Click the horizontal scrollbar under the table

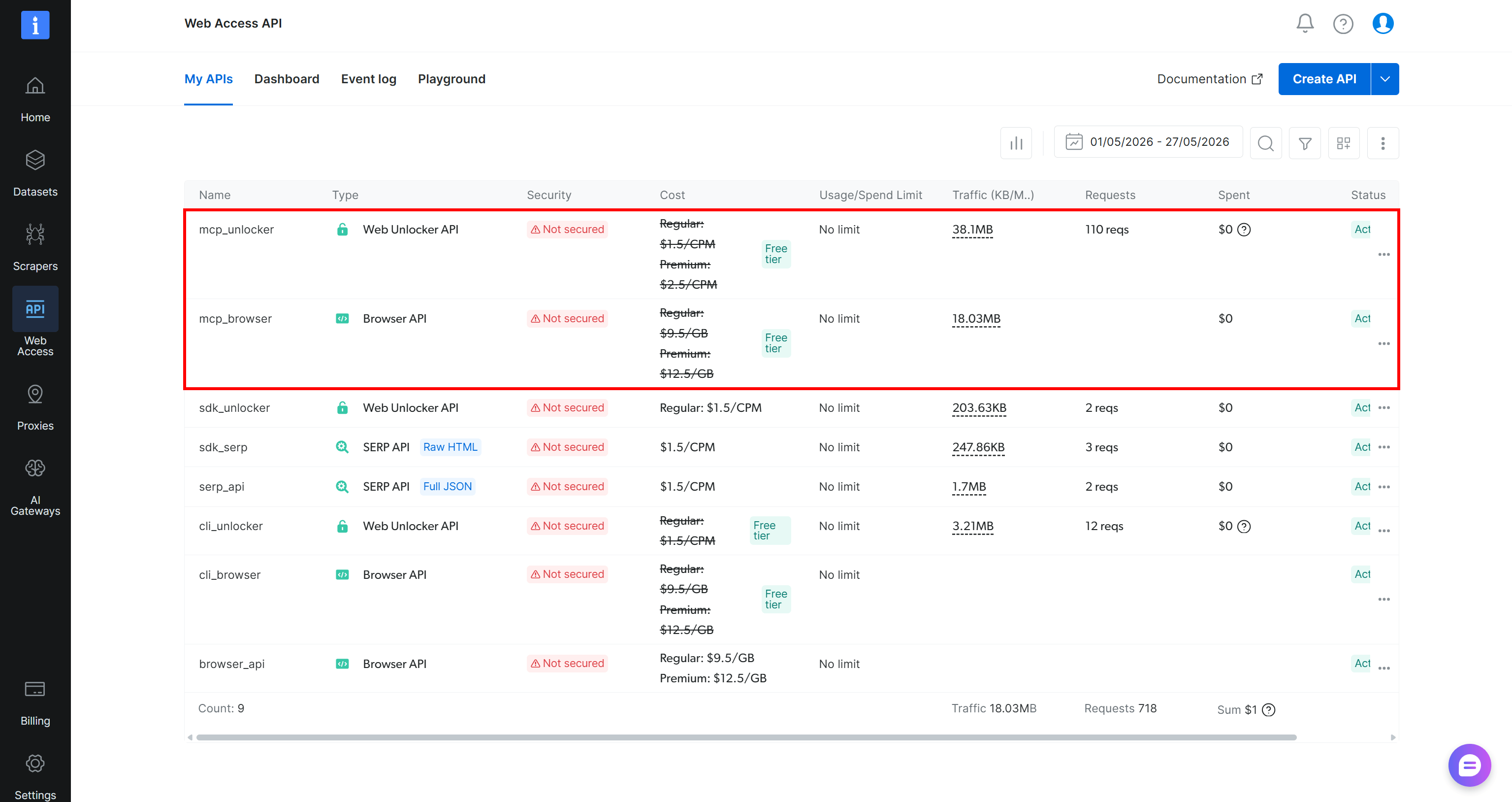(746, 737)
